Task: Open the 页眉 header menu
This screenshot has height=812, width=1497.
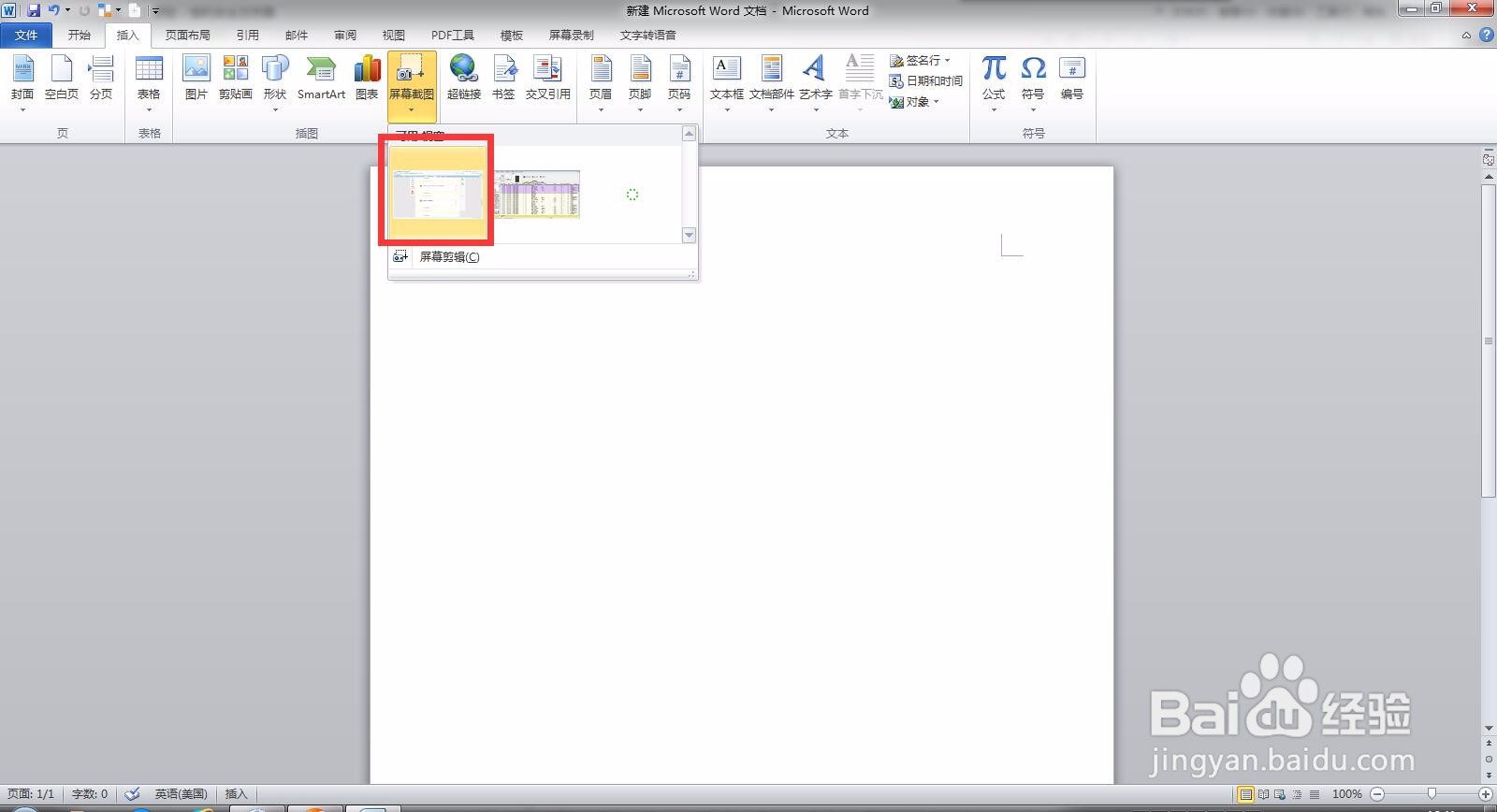Action: [601, 83]
